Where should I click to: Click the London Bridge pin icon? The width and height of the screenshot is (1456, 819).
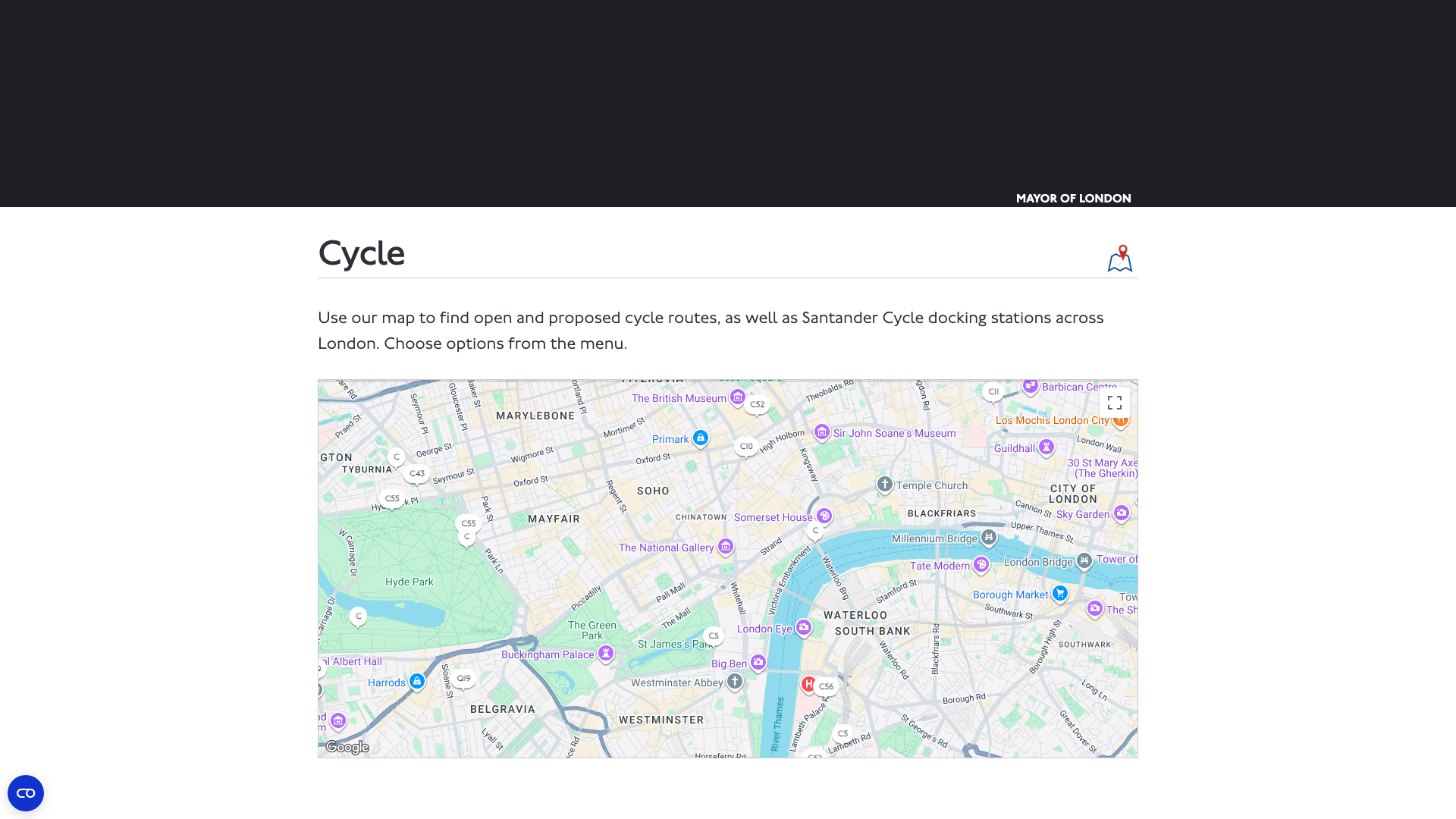1084,561
